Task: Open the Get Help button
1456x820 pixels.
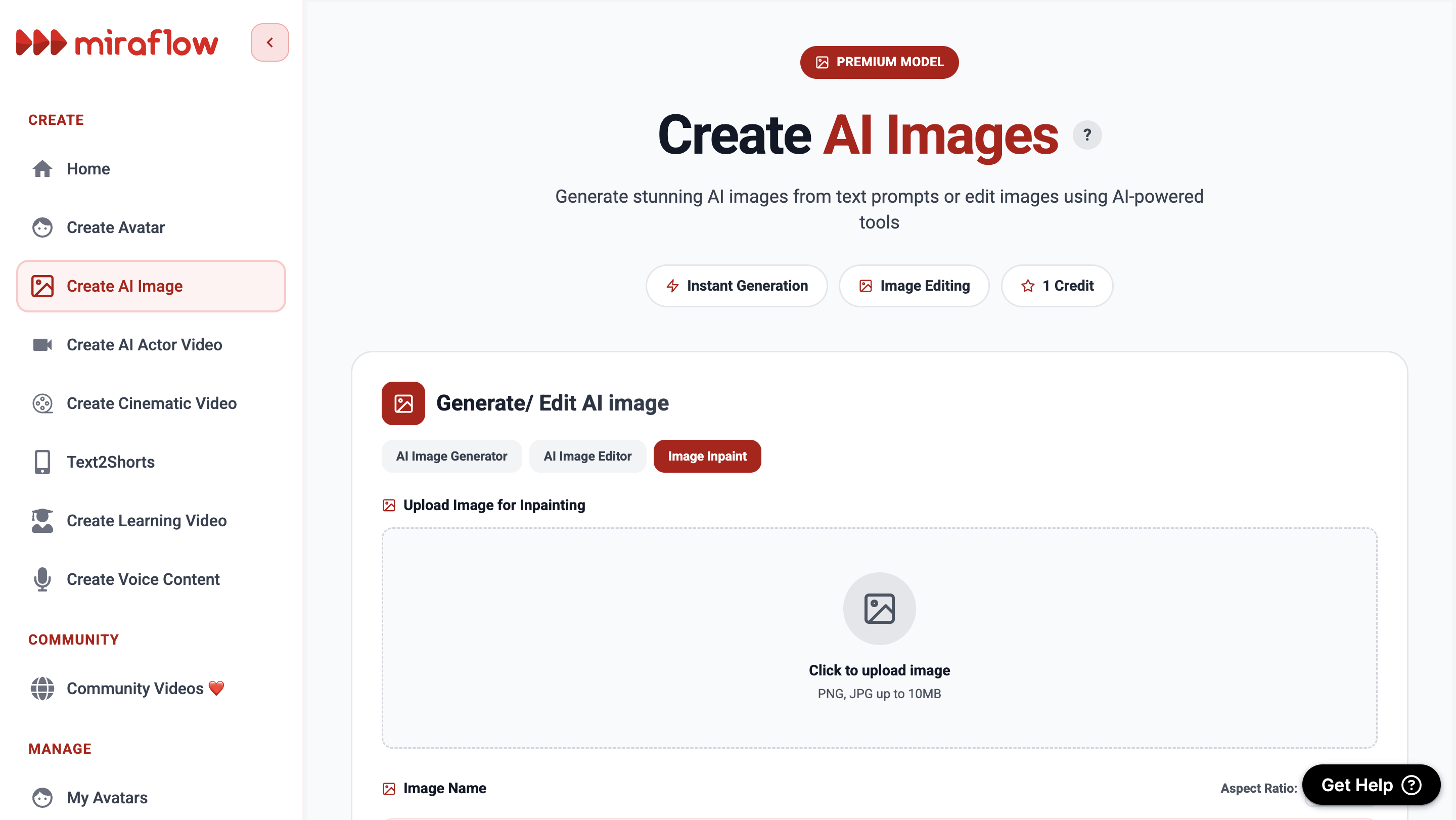Action: click(x=1371, y=785)
